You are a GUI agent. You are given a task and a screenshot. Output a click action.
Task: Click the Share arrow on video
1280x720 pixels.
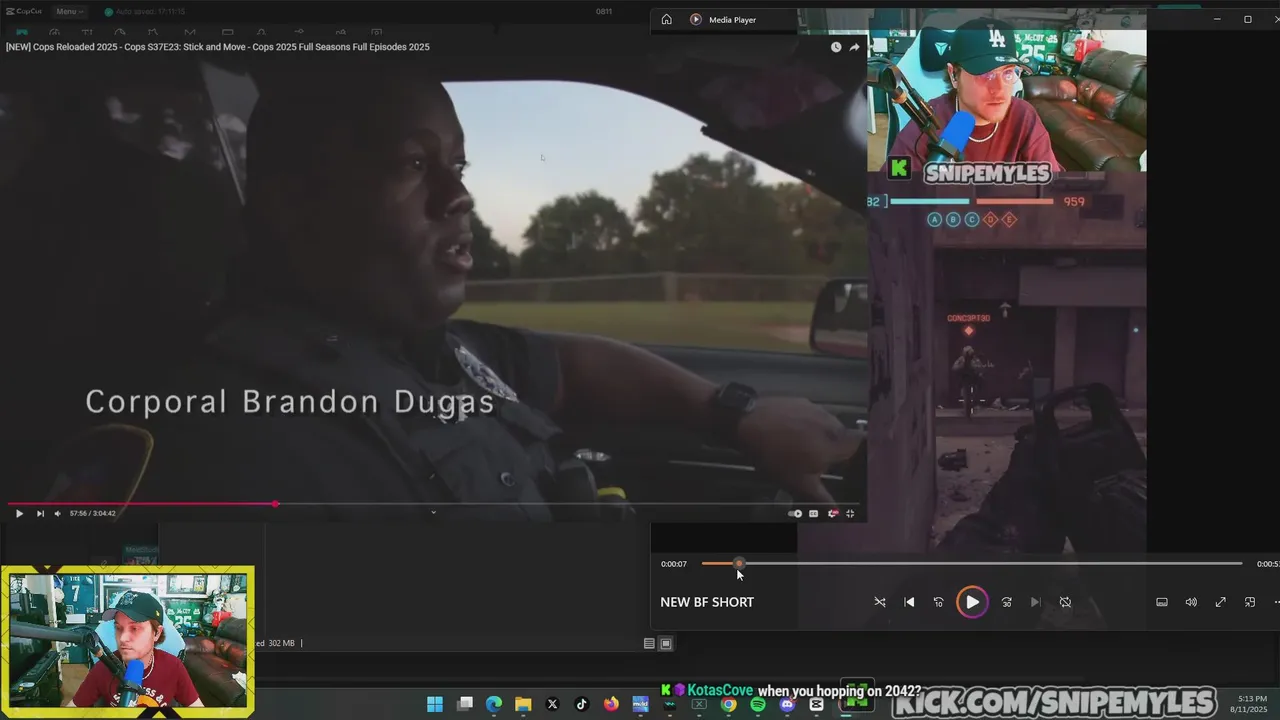point(854,47)
